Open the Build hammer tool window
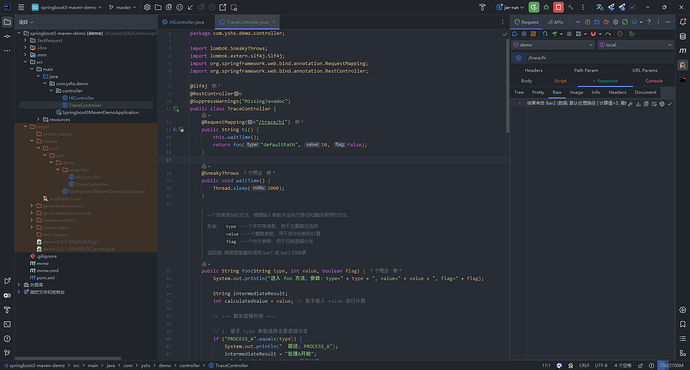The image size is (690, 370). (x=7, y=310)
